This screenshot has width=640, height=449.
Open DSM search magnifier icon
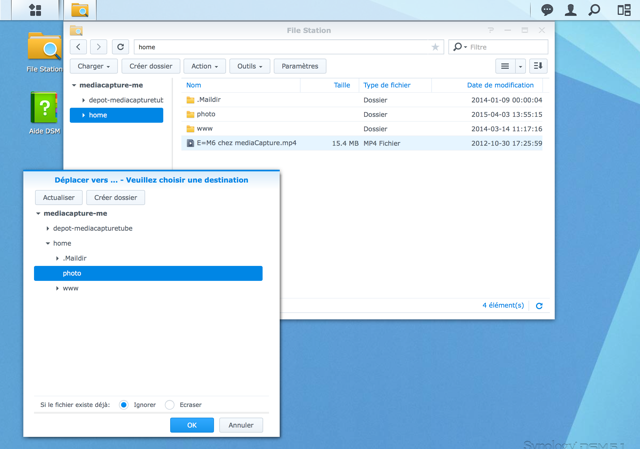tap(594, 10)
